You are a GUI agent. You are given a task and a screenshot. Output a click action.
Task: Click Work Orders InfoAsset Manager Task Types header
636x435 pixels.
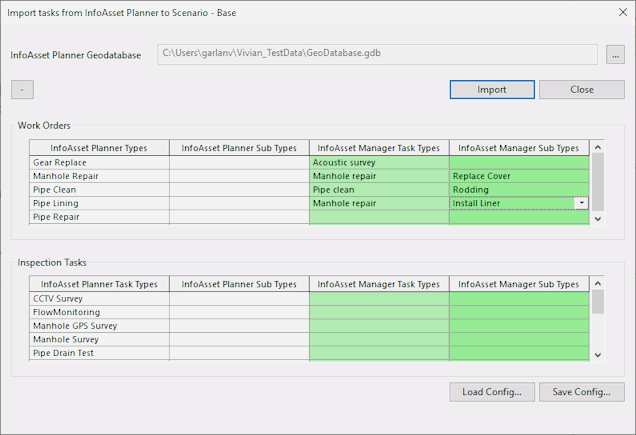pos(379,148)
